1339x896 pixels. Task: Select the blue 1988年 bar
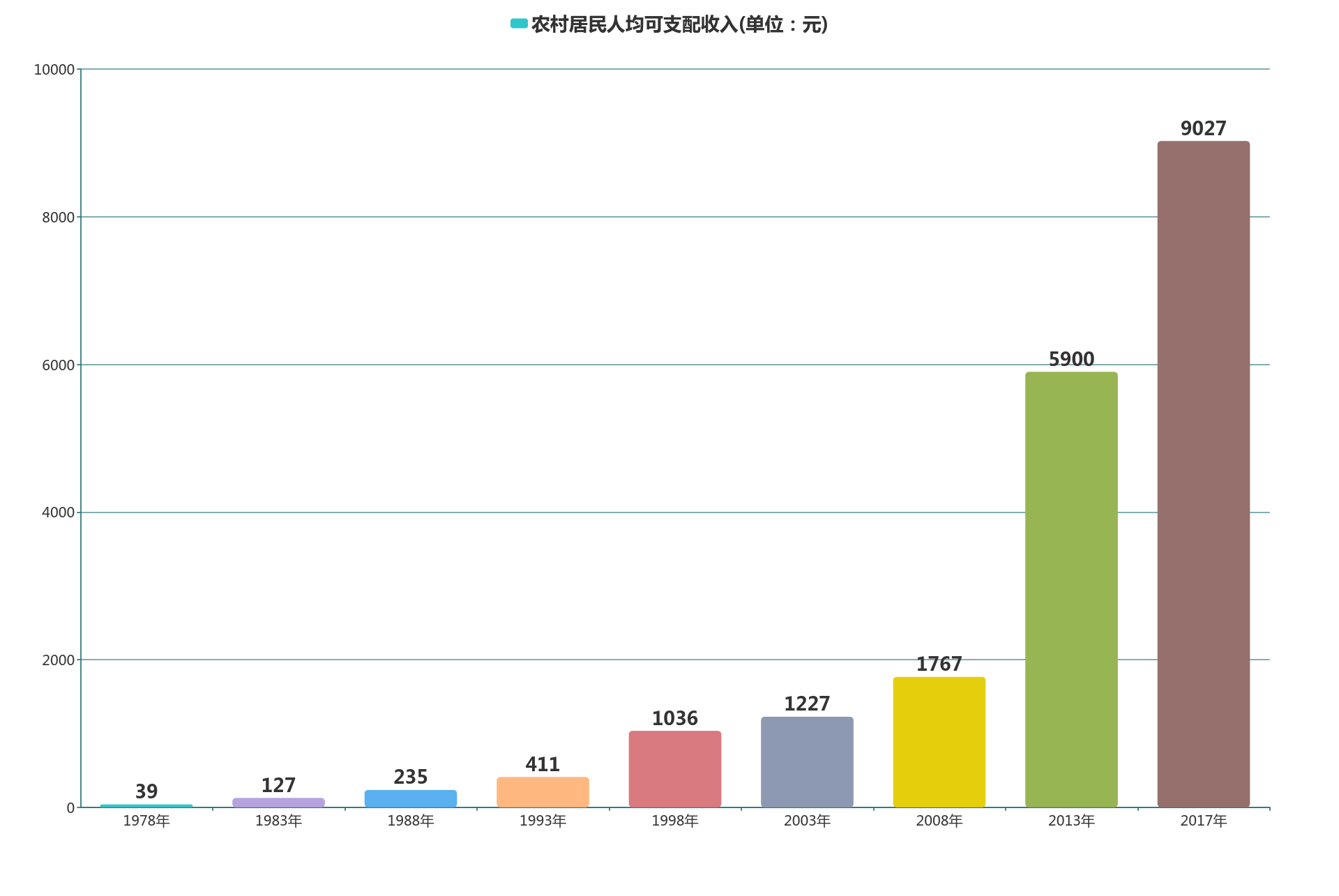tap(410, 798)
